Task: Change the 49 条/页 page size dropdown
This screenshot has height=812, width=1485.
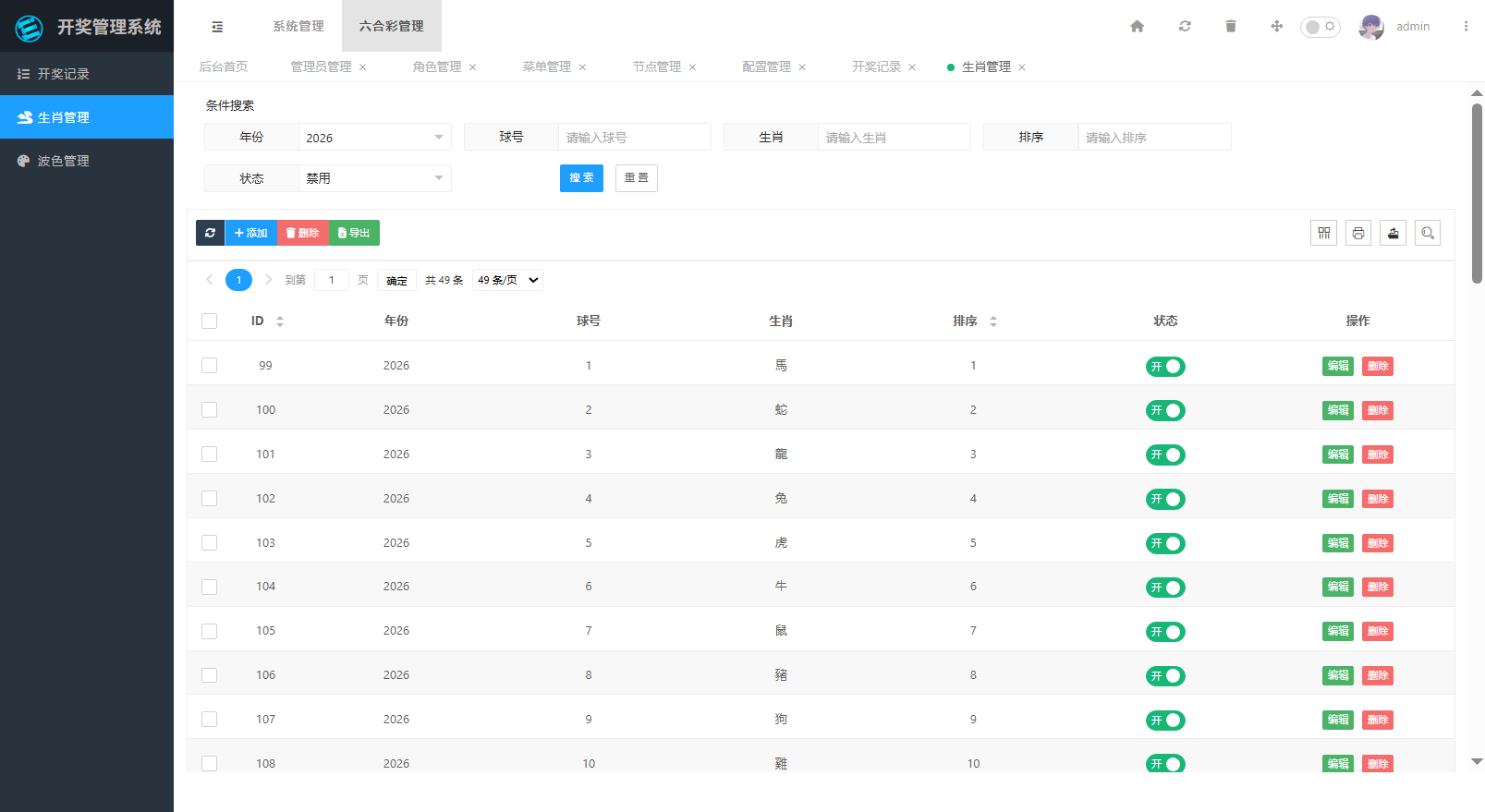Action: coord(507,280)
